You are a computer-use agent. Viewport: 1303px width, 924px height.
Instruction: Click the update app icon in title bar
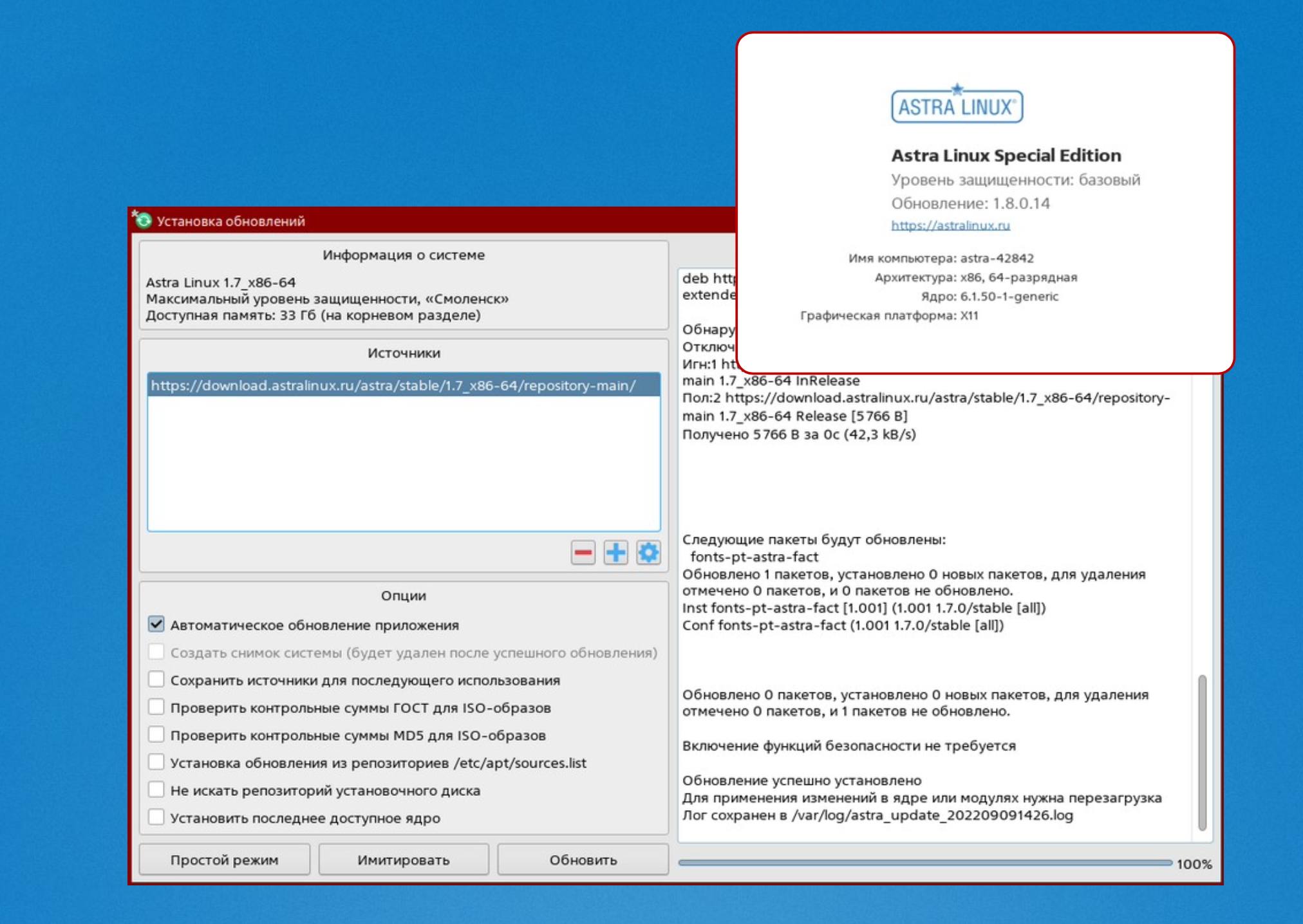click(x=142, y=221)
